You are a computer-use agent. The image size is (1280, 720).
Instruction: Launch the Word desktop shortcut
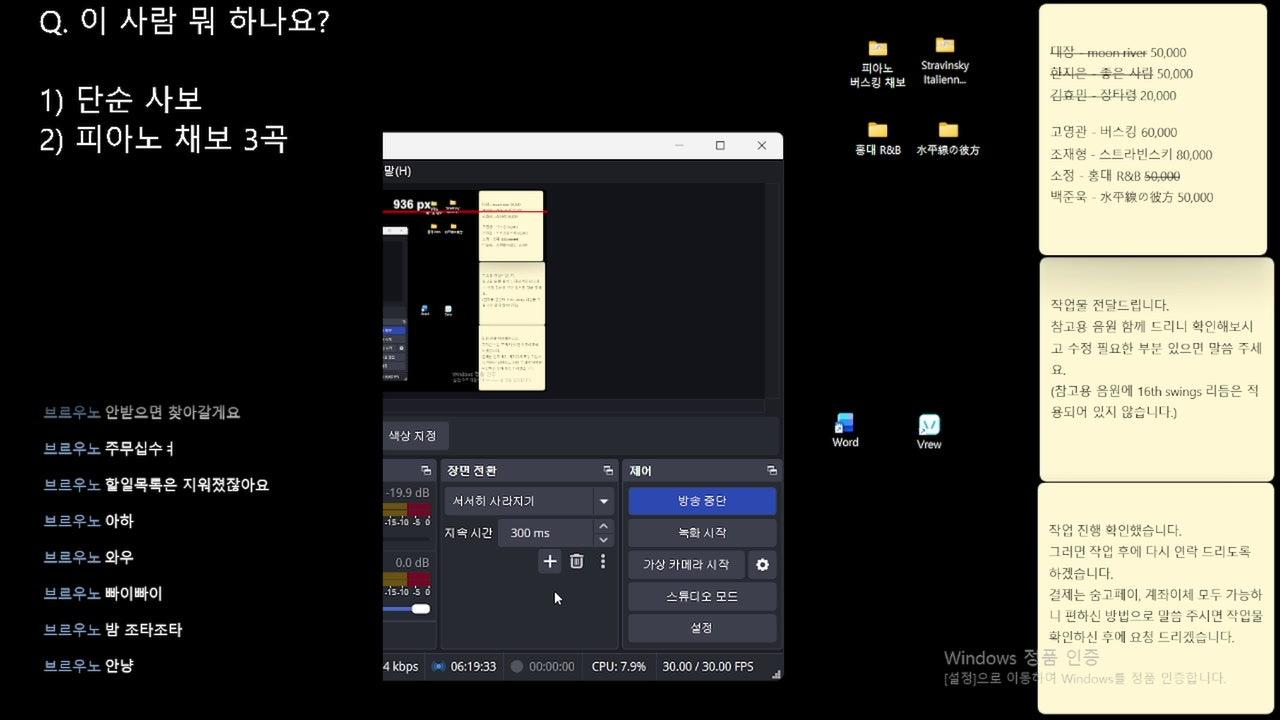tap(845, 430)
